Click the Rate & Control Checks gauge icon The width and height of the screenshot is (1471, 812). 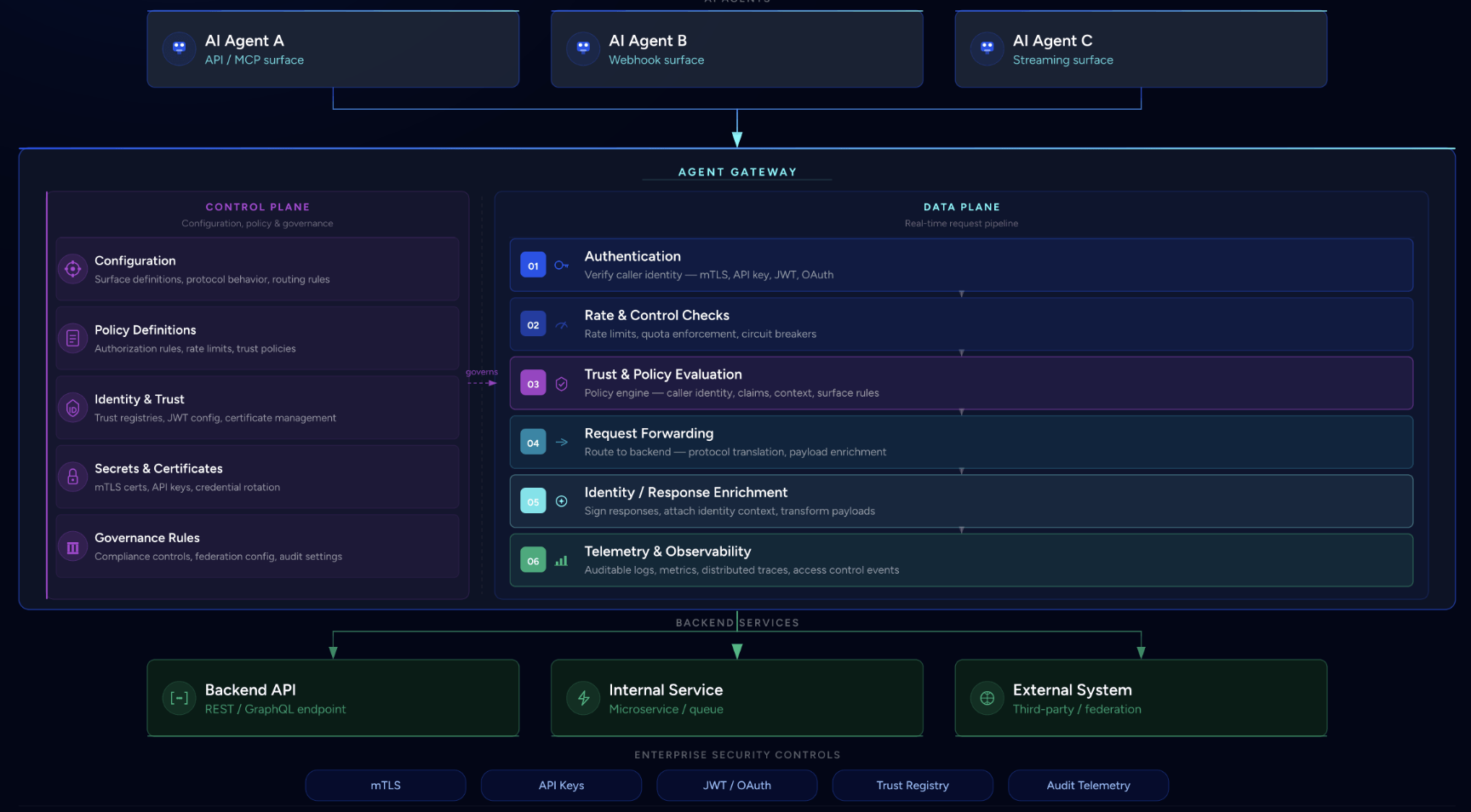pyautogui.click(x=561, y=324)
